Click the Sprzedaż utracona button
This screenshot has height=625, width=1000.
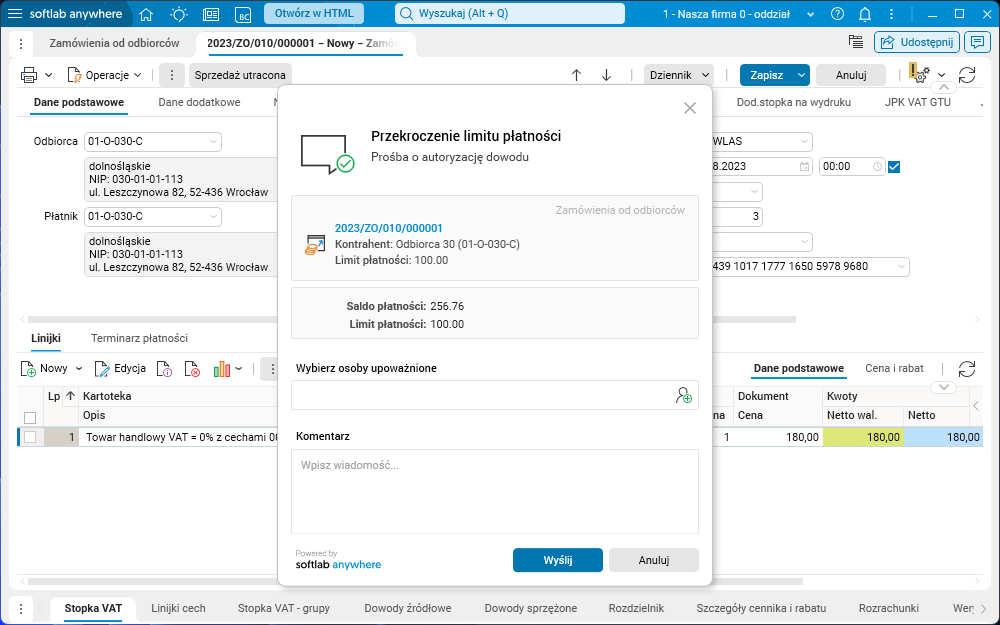[240, 75]
